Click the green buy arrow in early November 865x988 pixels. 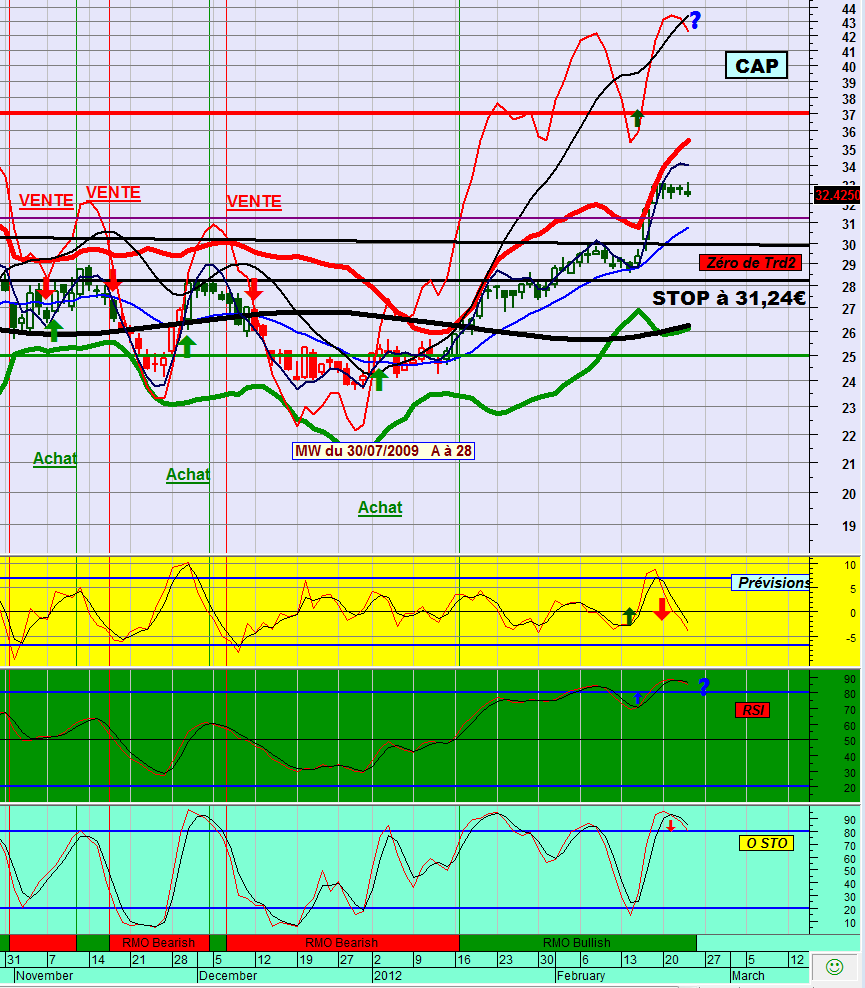pyautogui.click(x=54, y=330)
